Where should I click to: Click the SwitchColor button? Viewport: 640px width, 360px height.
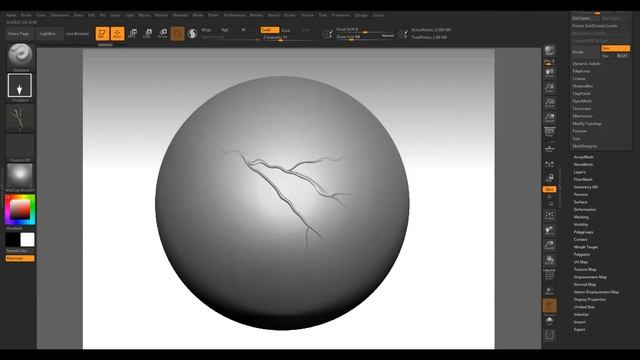click(x=17, y=251)
